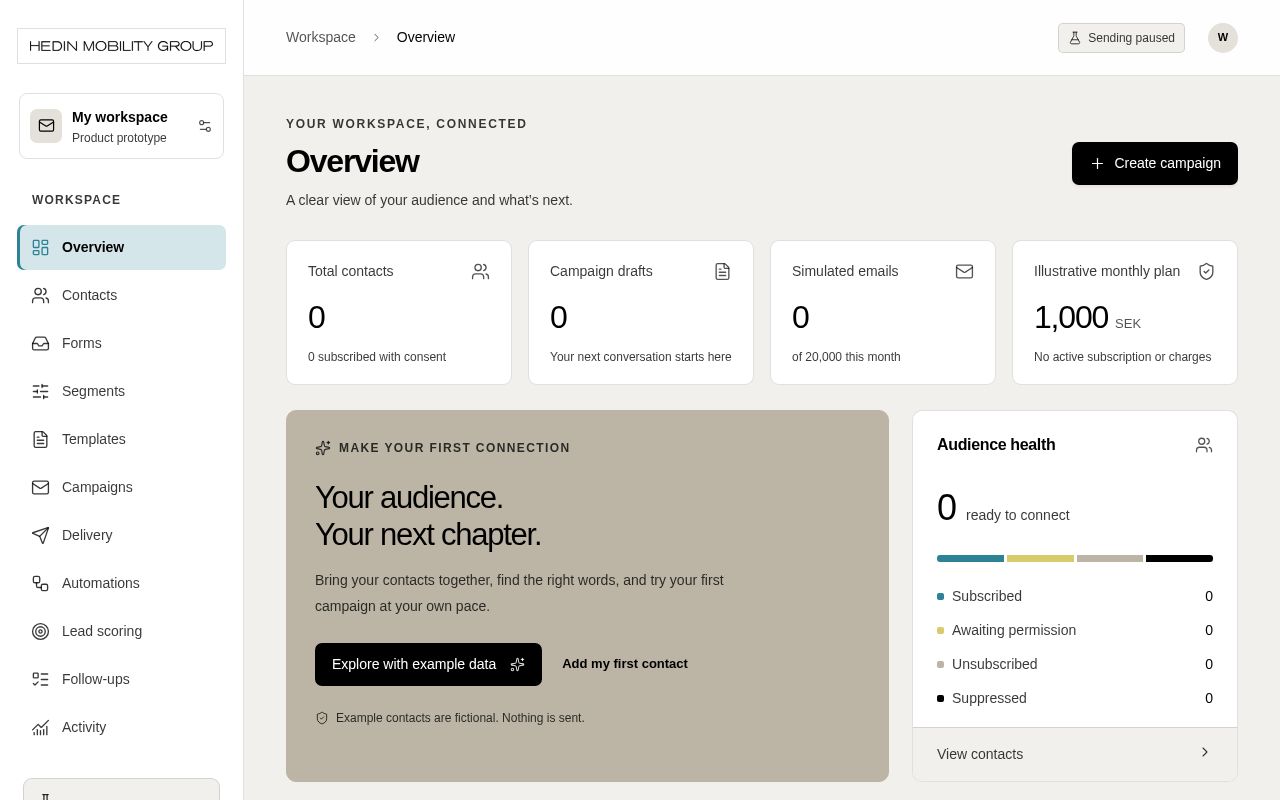
Task: Click Unsubscribed legend row
Action: coord(1075,664)
